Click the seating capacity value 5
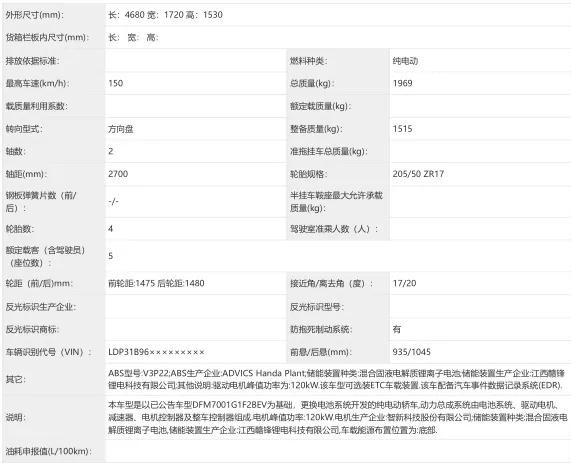 coord(111,256)
